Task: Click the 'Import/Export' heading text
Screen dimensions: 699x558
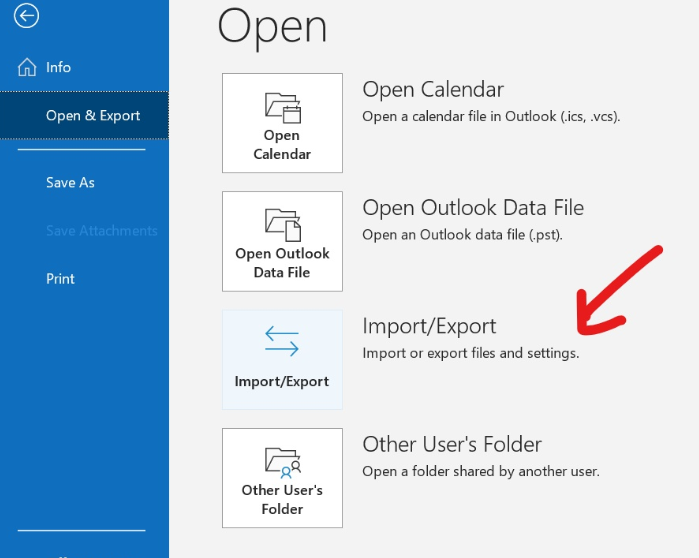Action: 429,326
